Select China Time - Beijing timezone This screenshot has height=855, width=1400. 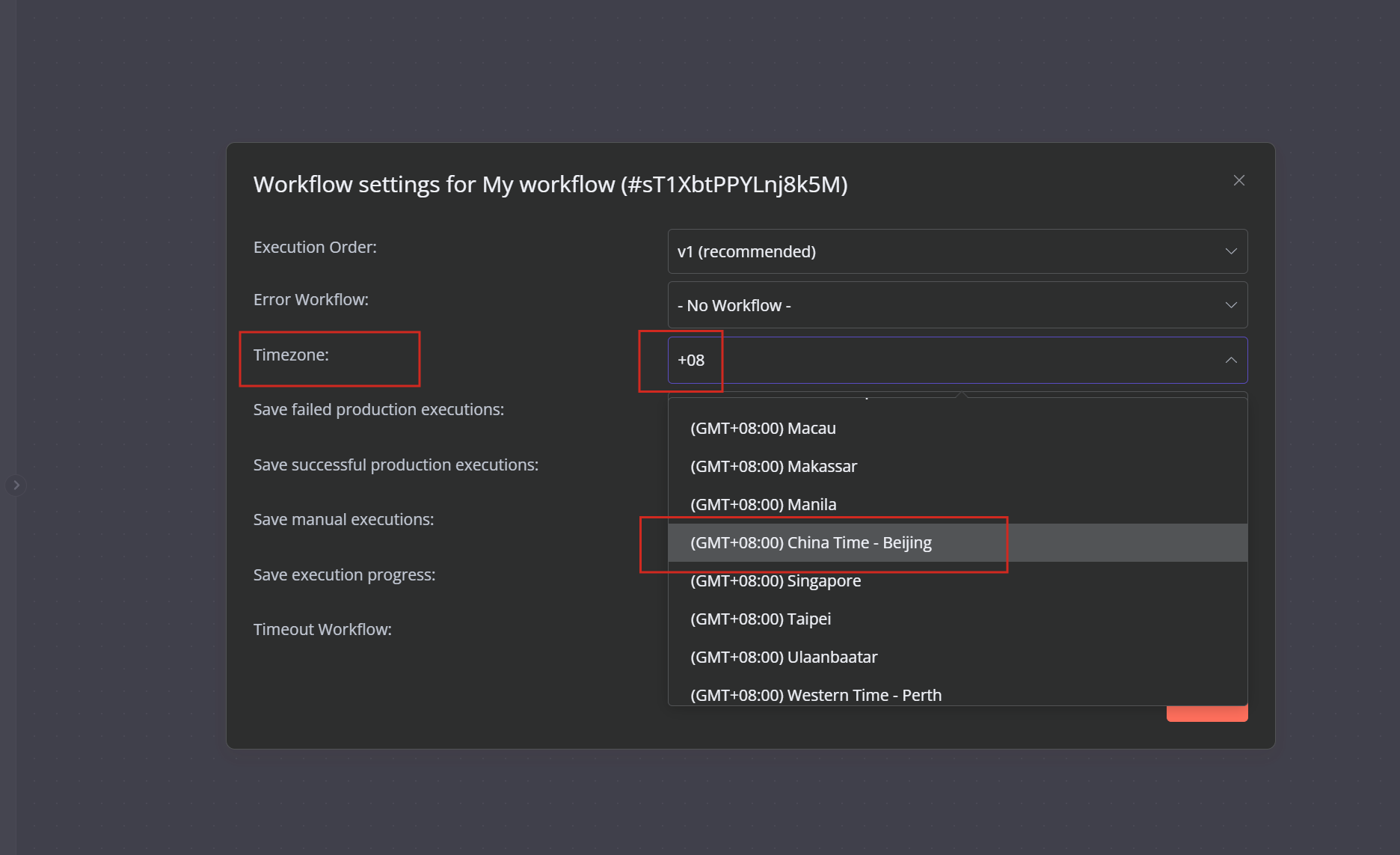pos(811,543)
